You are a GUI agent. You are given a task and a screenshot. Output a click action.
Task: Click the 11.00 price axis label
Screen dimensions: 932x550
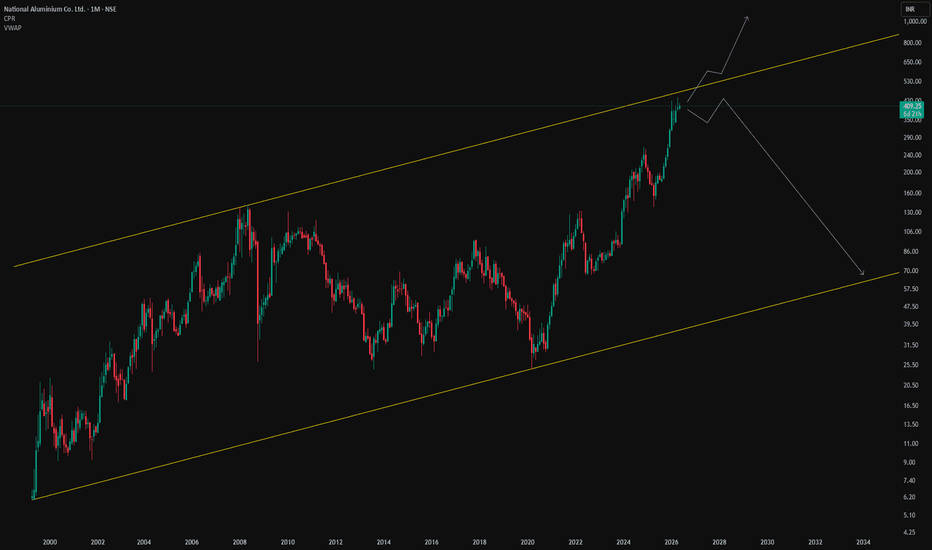tap(911, 444)
